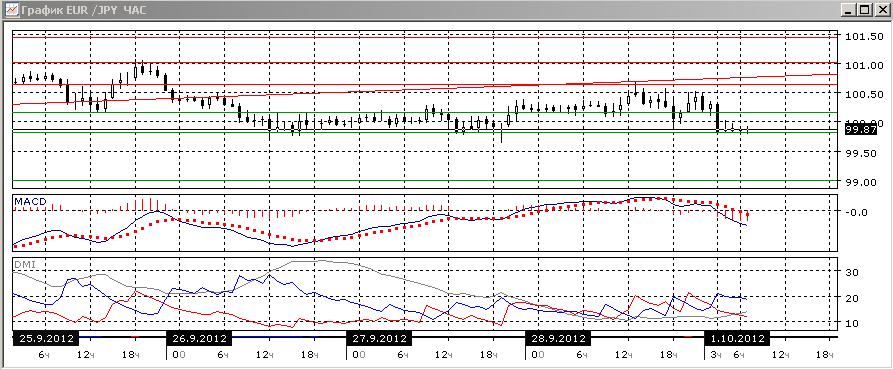Select the DMI indicator label

(24, 264)
